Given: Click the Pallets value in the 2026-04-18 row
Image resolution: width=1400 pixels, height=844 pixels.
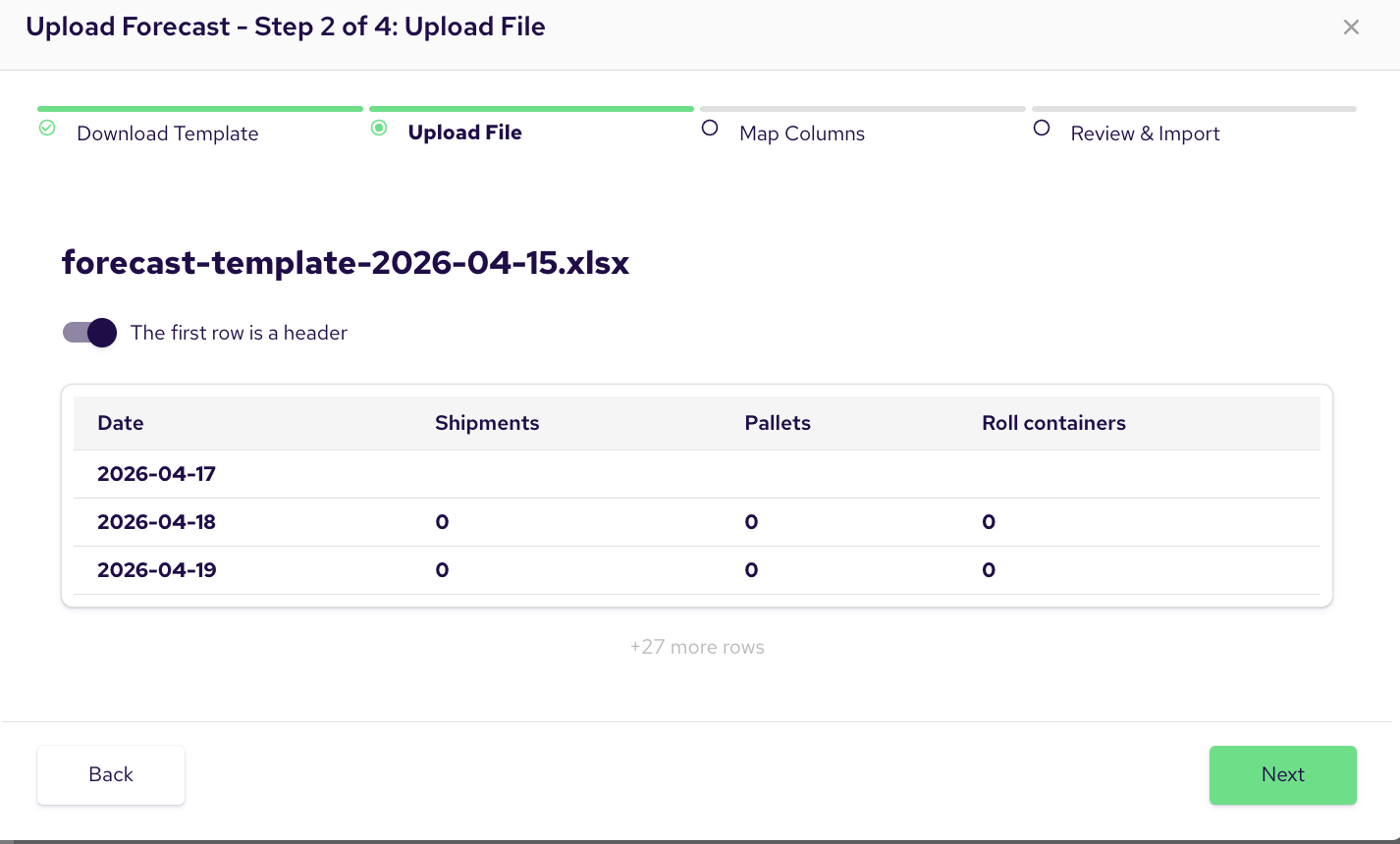Looking at the screenshot, I should pos(751,522).
